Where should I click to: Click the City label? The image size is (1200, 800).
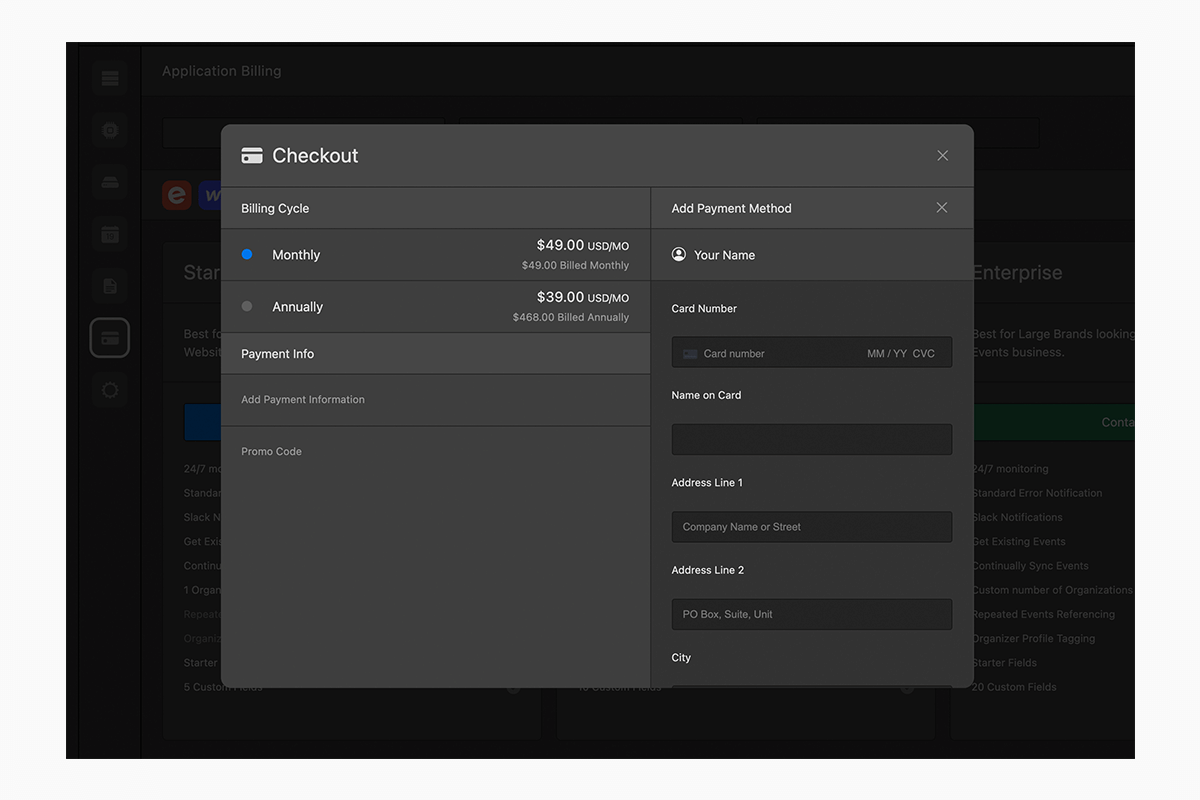(681, 658)
